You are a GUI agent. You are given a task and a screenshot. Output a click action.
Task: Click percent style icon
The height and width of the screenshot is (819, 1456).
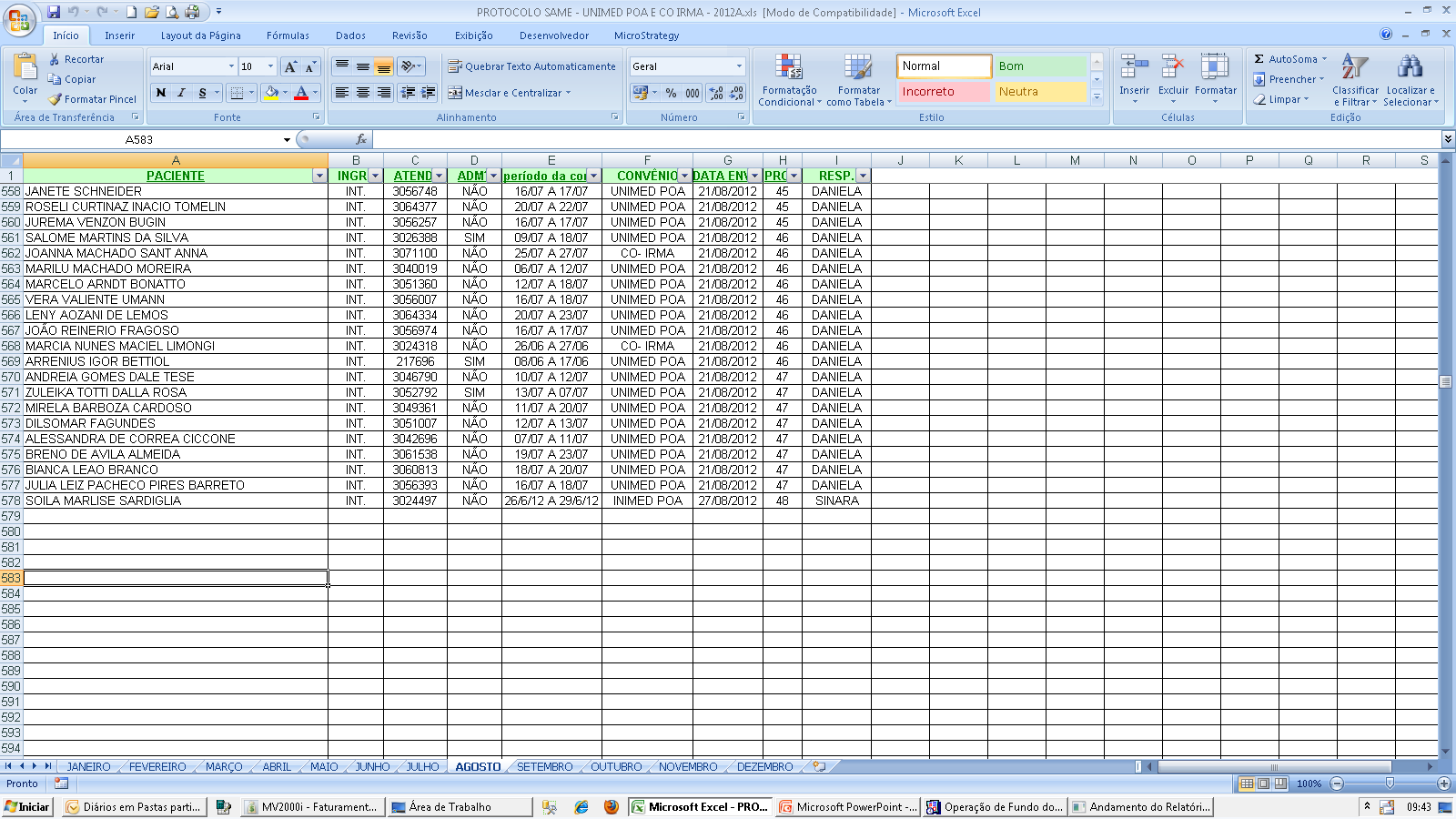(x=671, y=93)
